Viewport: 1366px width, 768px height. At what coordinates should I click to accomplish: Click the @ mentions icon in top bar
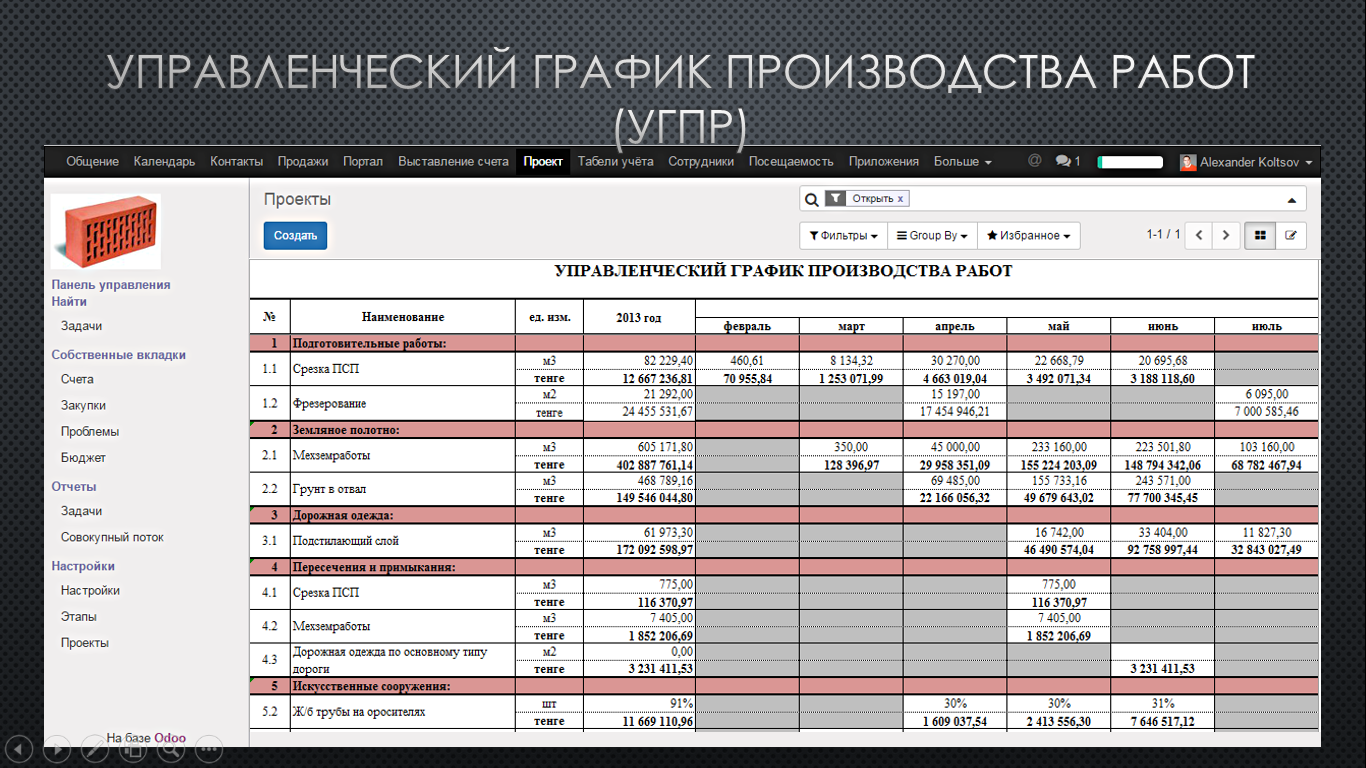[1035, 161]
